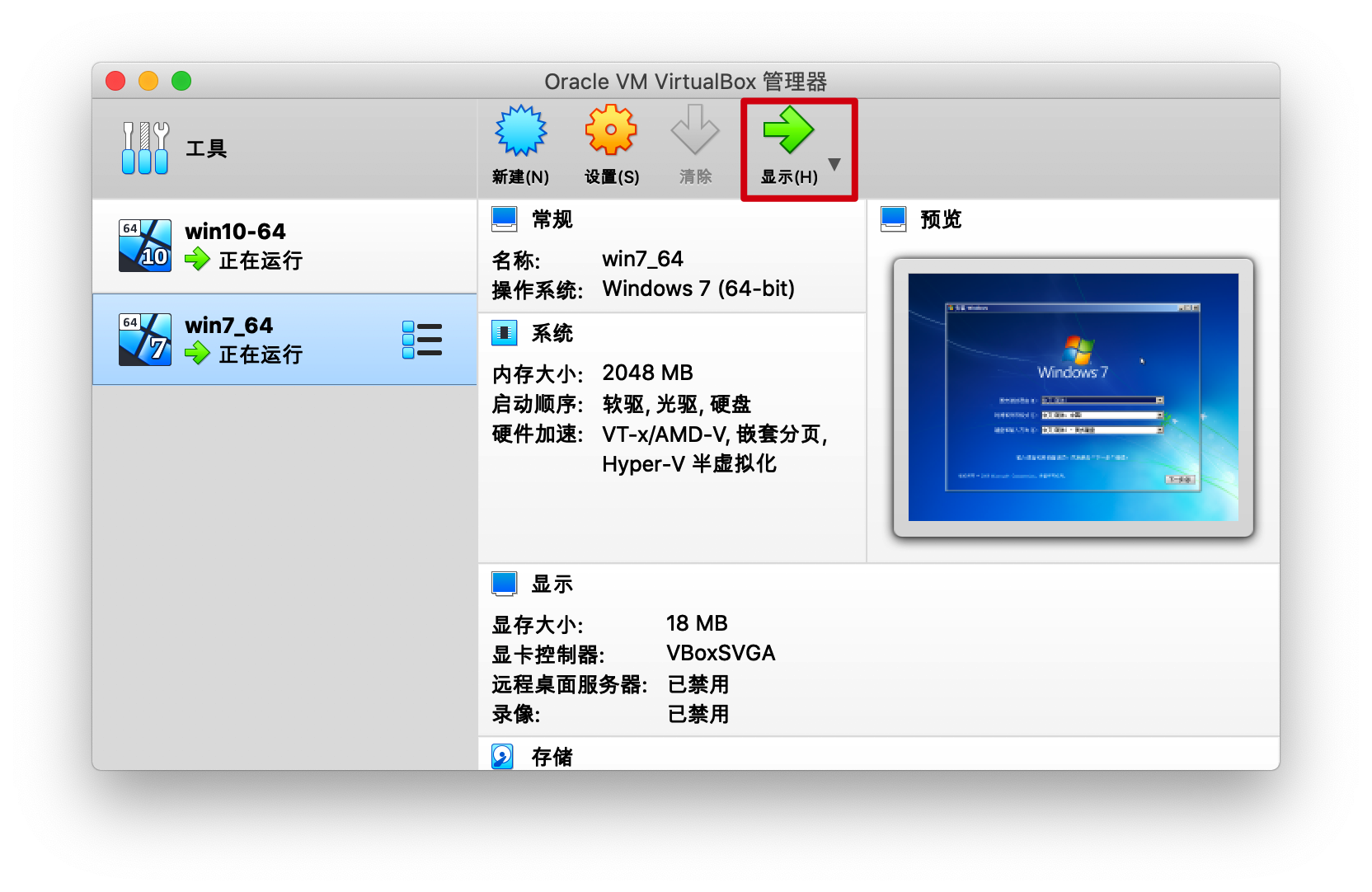Open the Storage (存储) section header
Image resolution: width=1372 pixels, height=892 pixels.
pyautogui.click(x=552, y=757)
